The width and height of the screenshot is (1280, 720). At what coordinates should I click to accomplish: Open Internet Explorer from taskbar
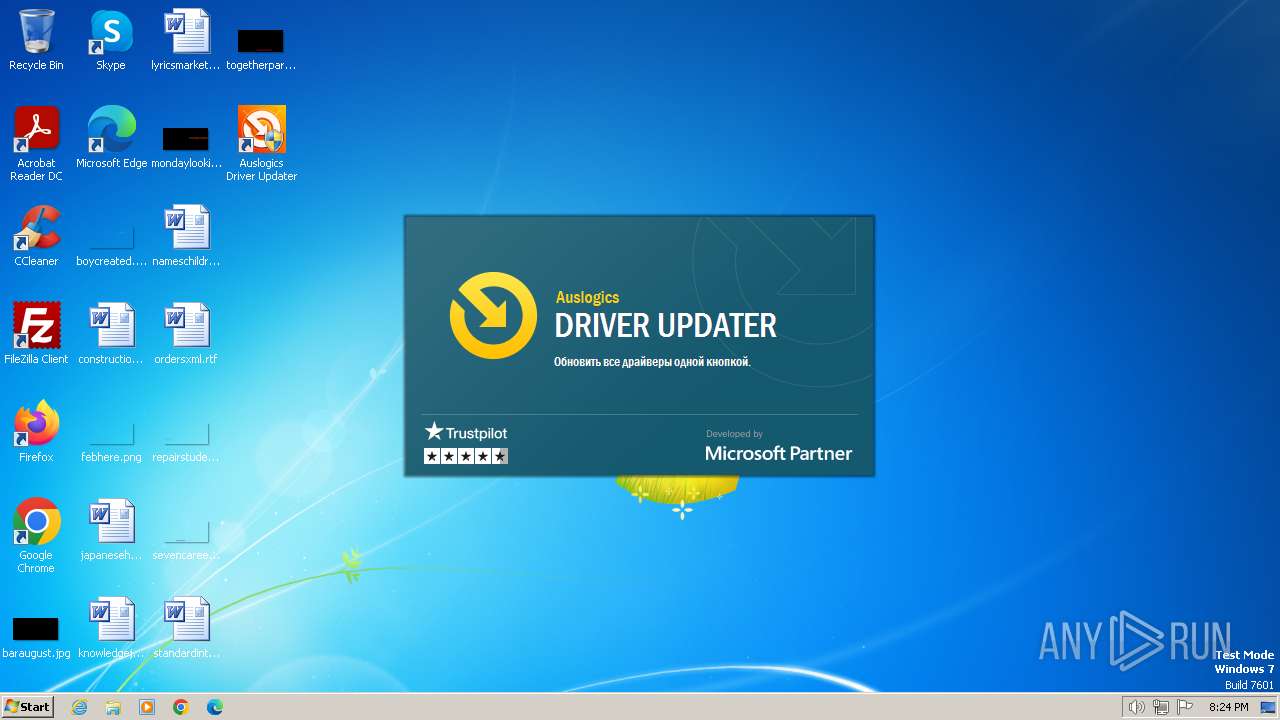coord(79,707)
